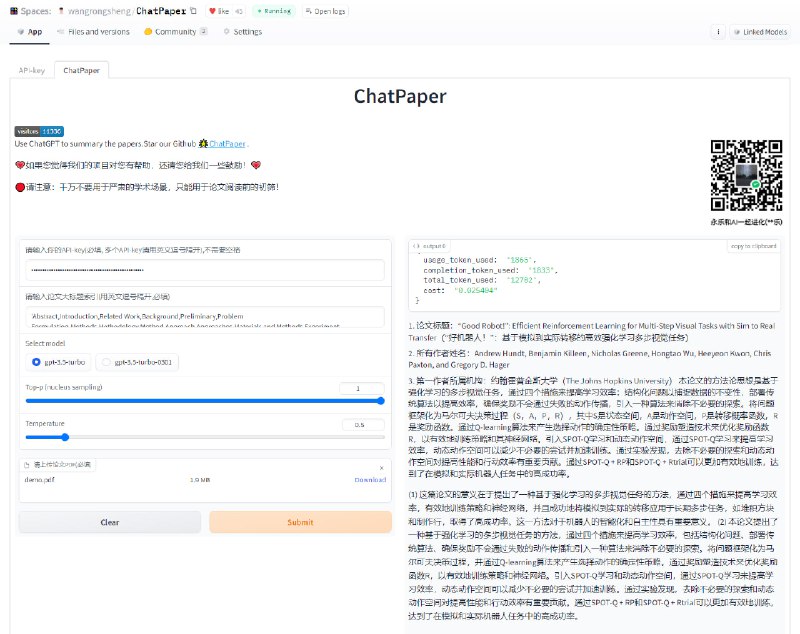Viewport: 800px width, 634px height.
Task: Like the Space with the heart button
Action: tap(219, 11)
